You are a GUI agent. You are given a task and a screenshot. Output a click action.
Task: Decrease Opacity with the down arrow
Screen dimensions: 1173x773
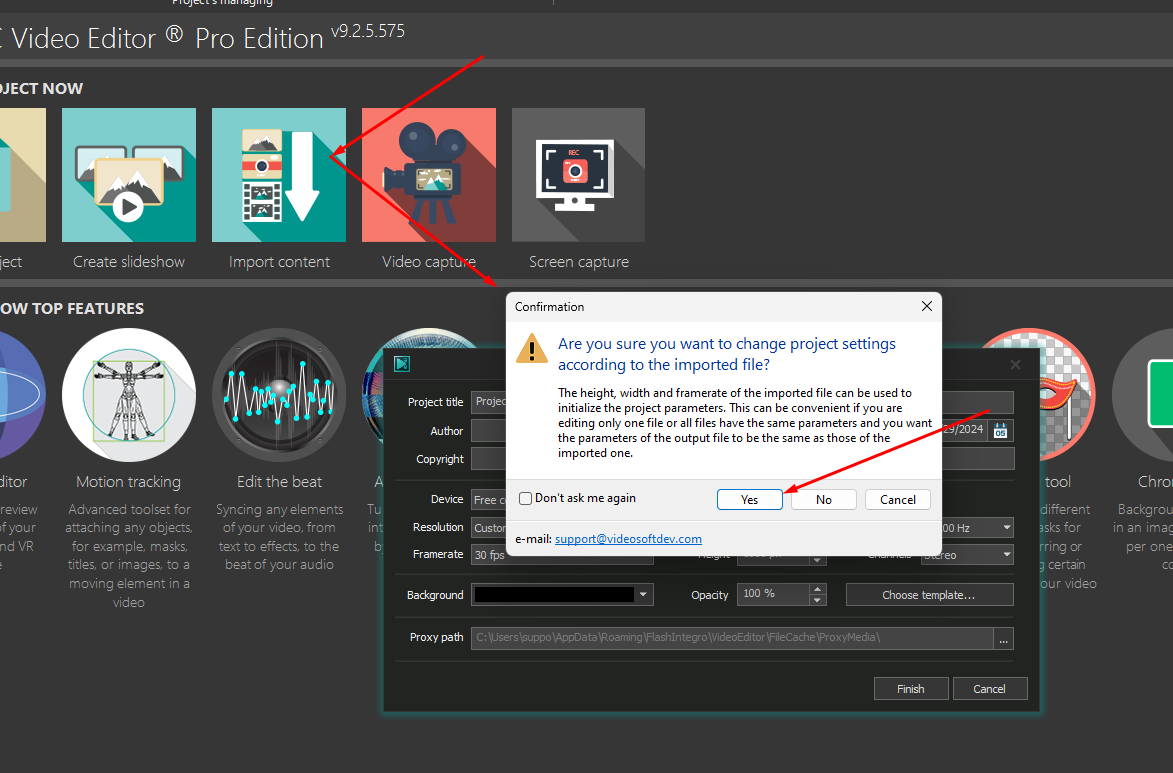coord(818,600)
